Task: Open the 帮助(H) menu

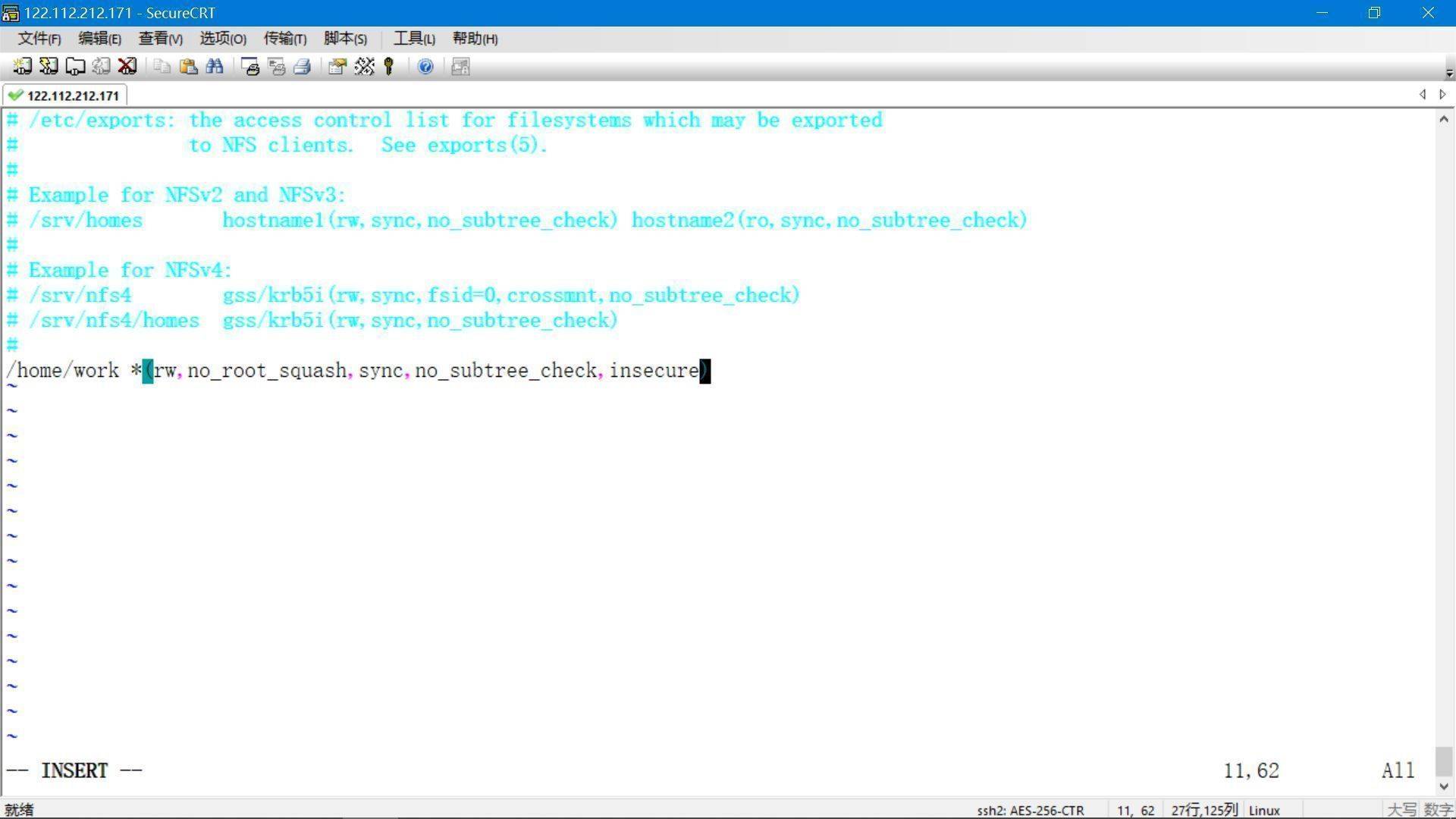Action: coord(475,39)
